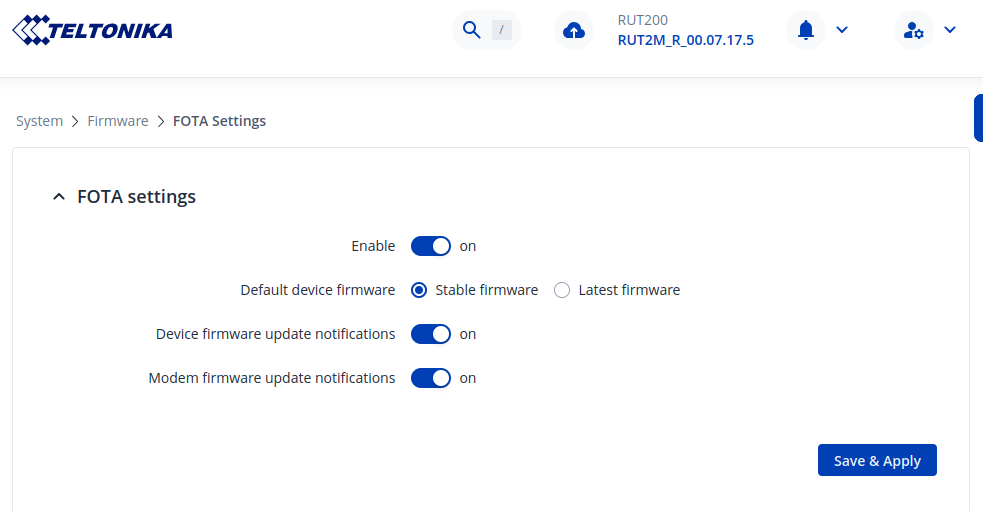The height and width of the screenshot is (511, 983).
Task: Click the slash shortcut key badge
Action: coord(501,30)
